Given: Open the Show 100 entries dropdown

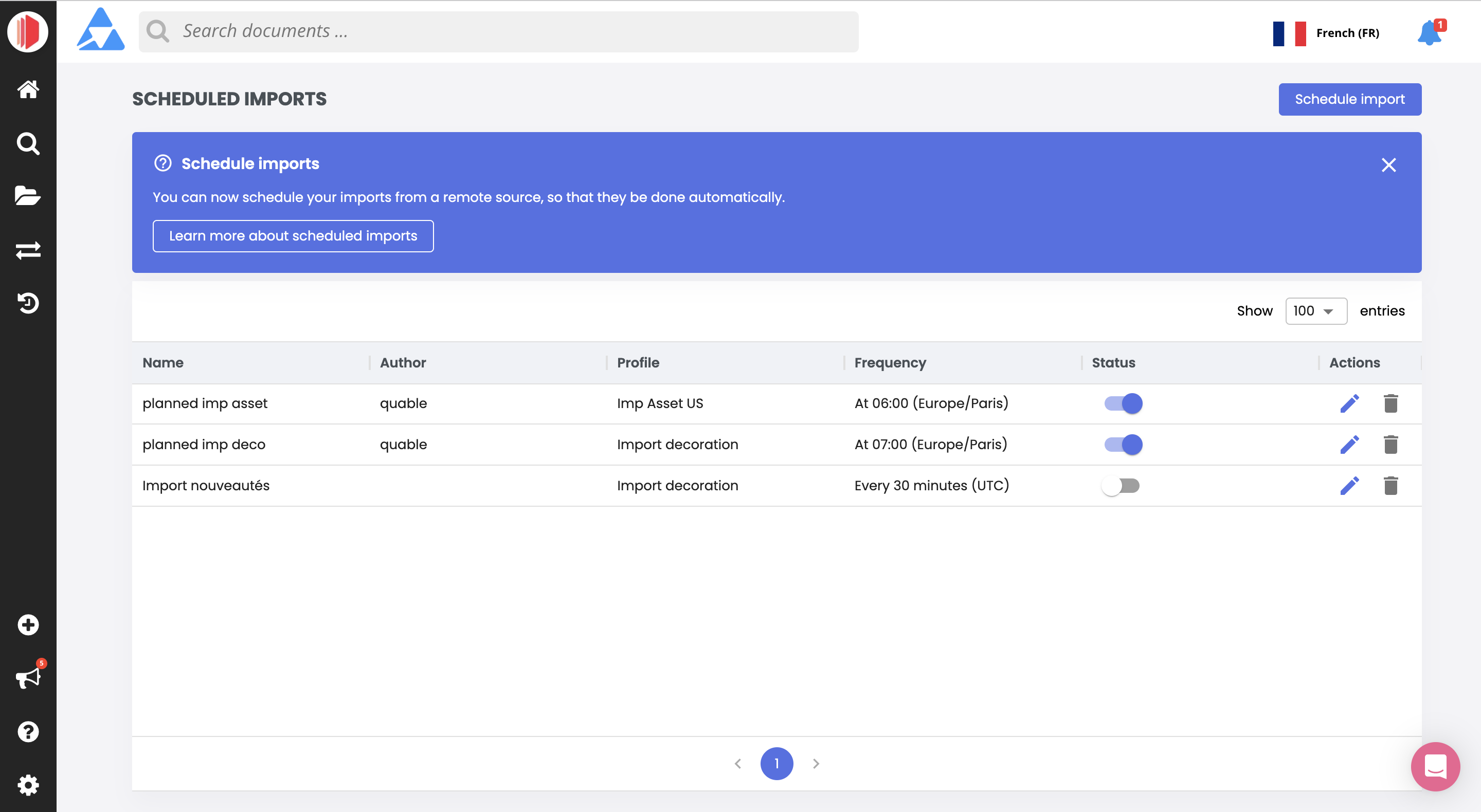Looking at the screenshot, I should [x=1316, y=311].
